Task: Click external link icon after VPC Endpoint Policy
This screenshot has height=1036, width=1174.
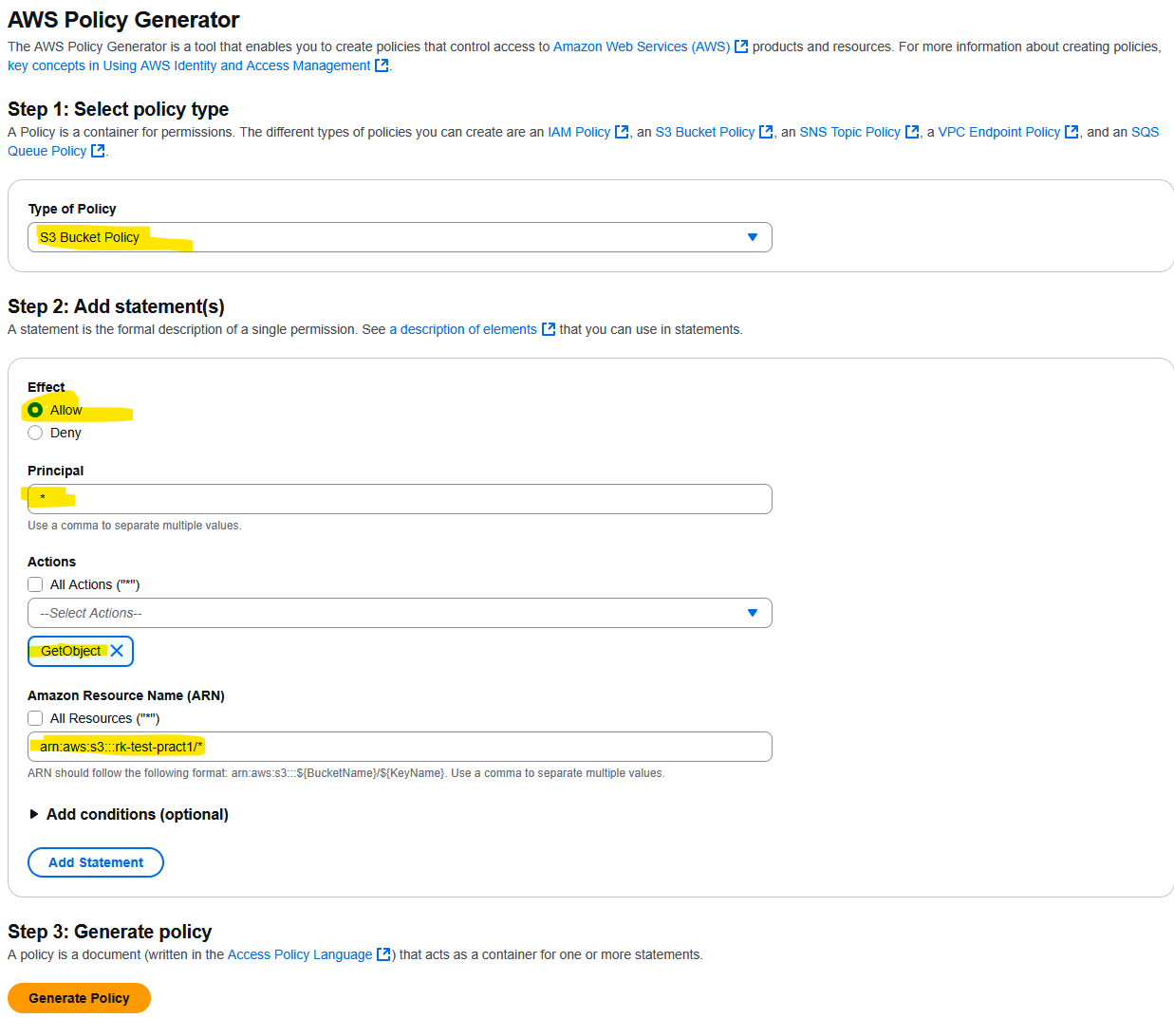Action: [1072, 132]
